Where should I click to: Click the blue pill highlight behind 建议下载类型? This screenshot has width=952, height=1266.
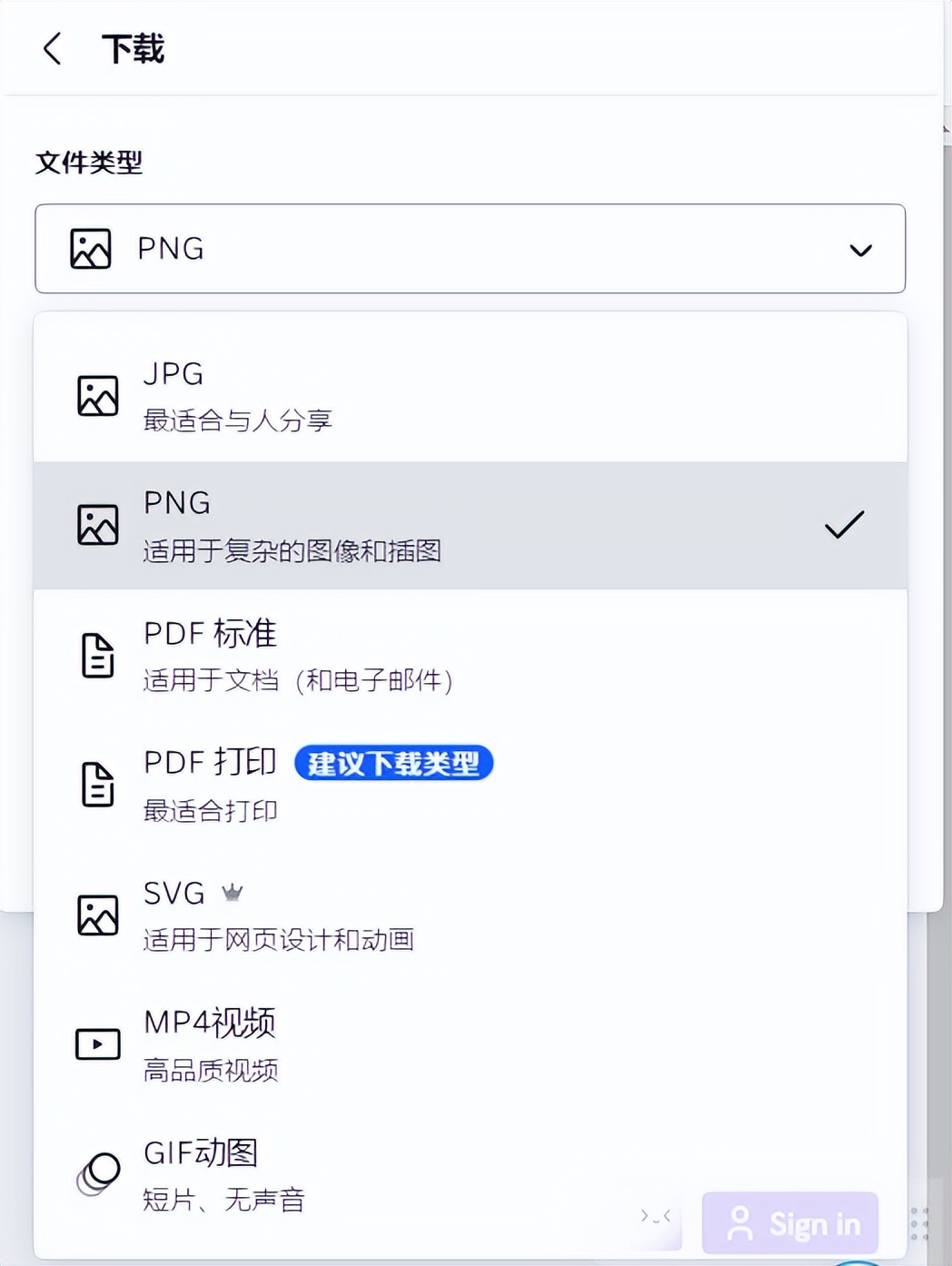coord(394,764)
